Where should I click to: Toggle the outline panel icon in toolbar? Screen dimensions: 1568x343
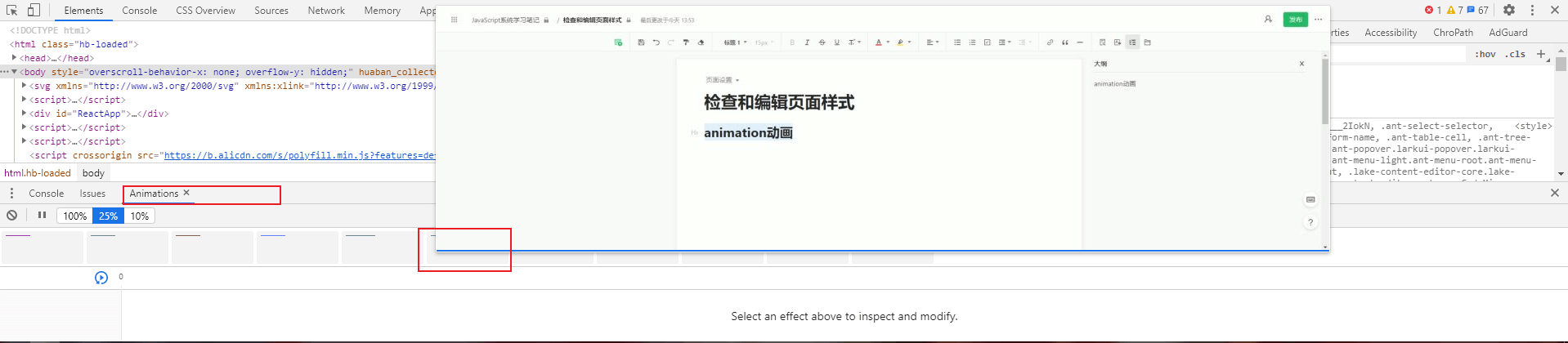click(x=1132, y=42)
